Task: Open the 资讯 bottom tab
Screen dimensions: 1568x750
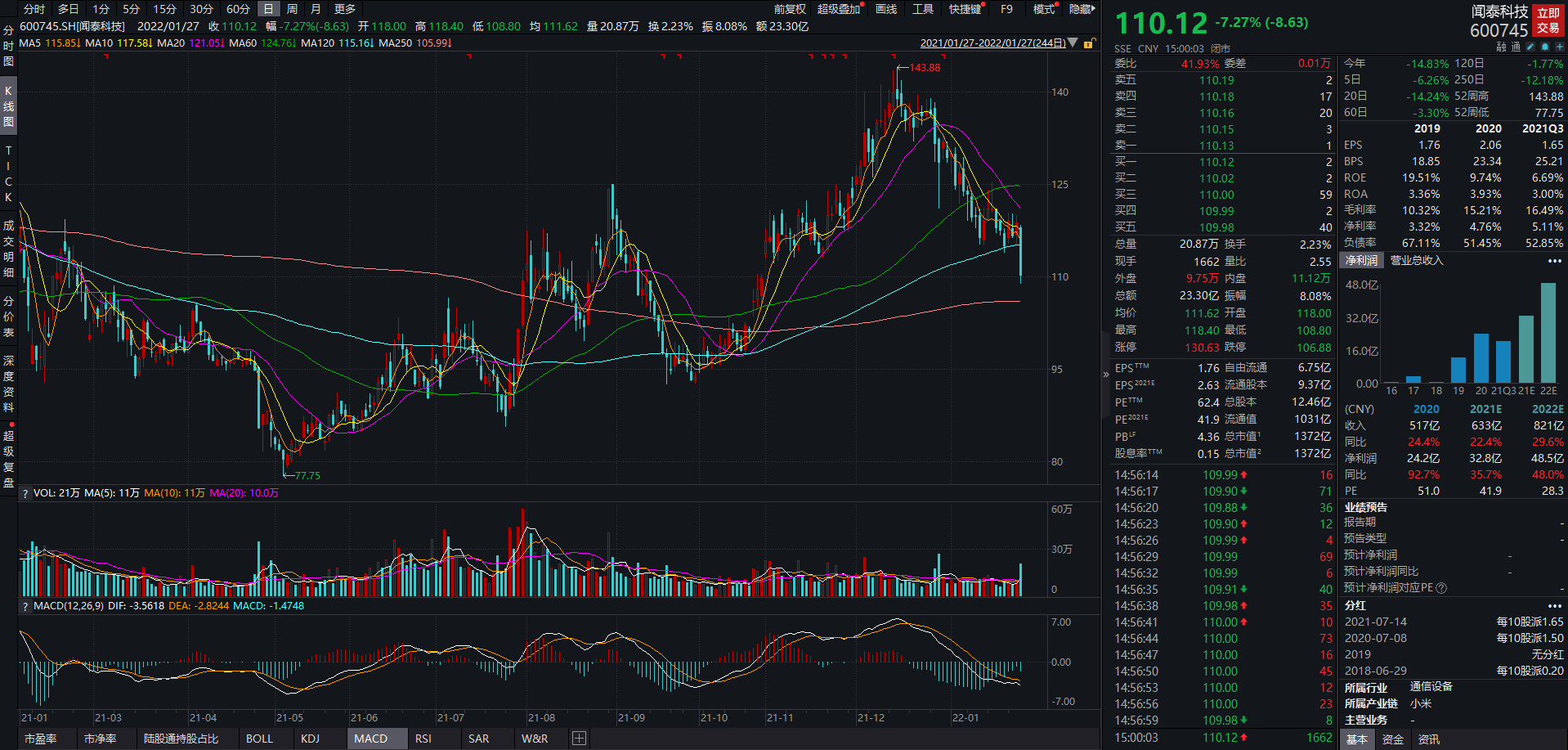Action: click(x=1429, y=739)
